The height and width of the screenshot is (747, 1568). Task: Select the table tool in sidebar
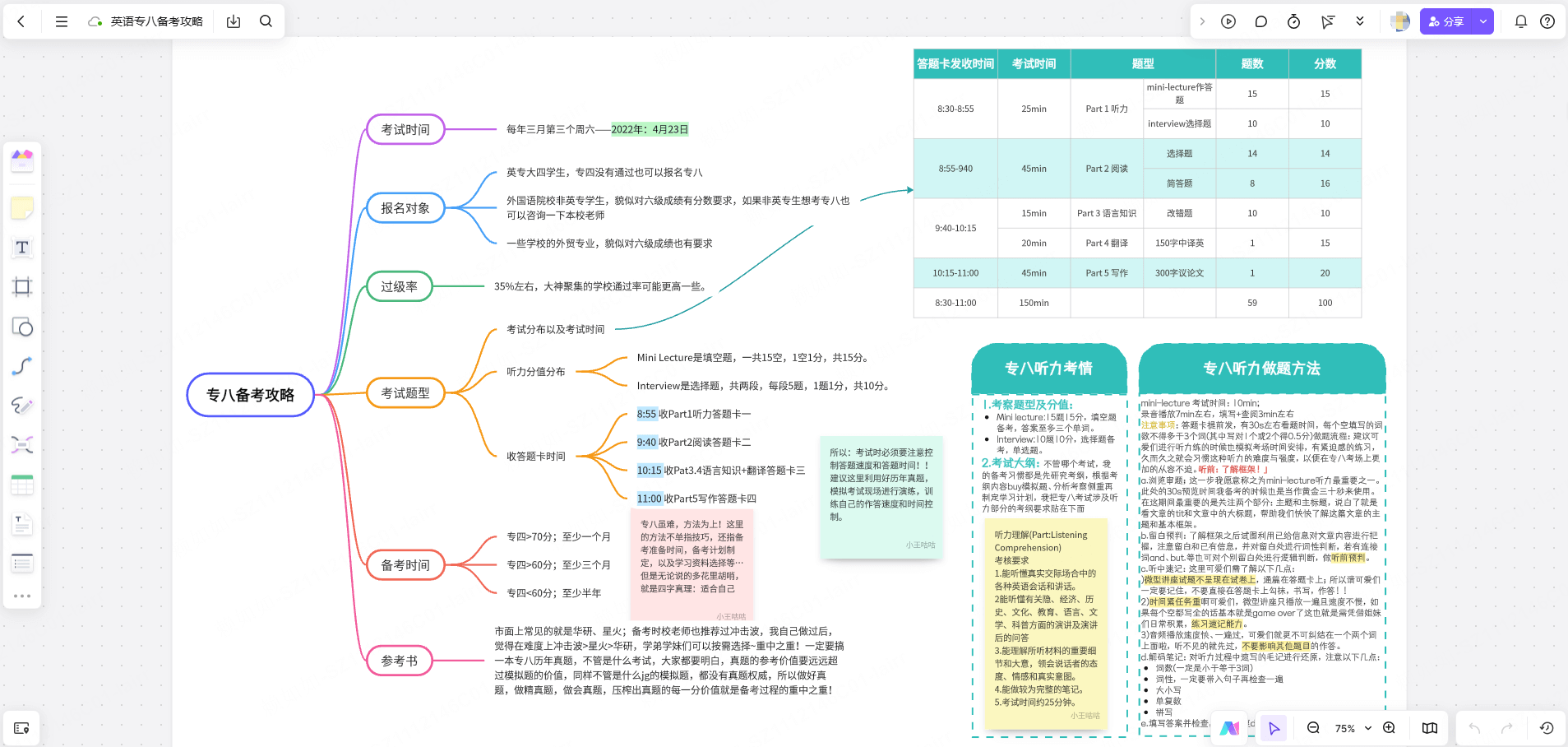tap(22, 485)
